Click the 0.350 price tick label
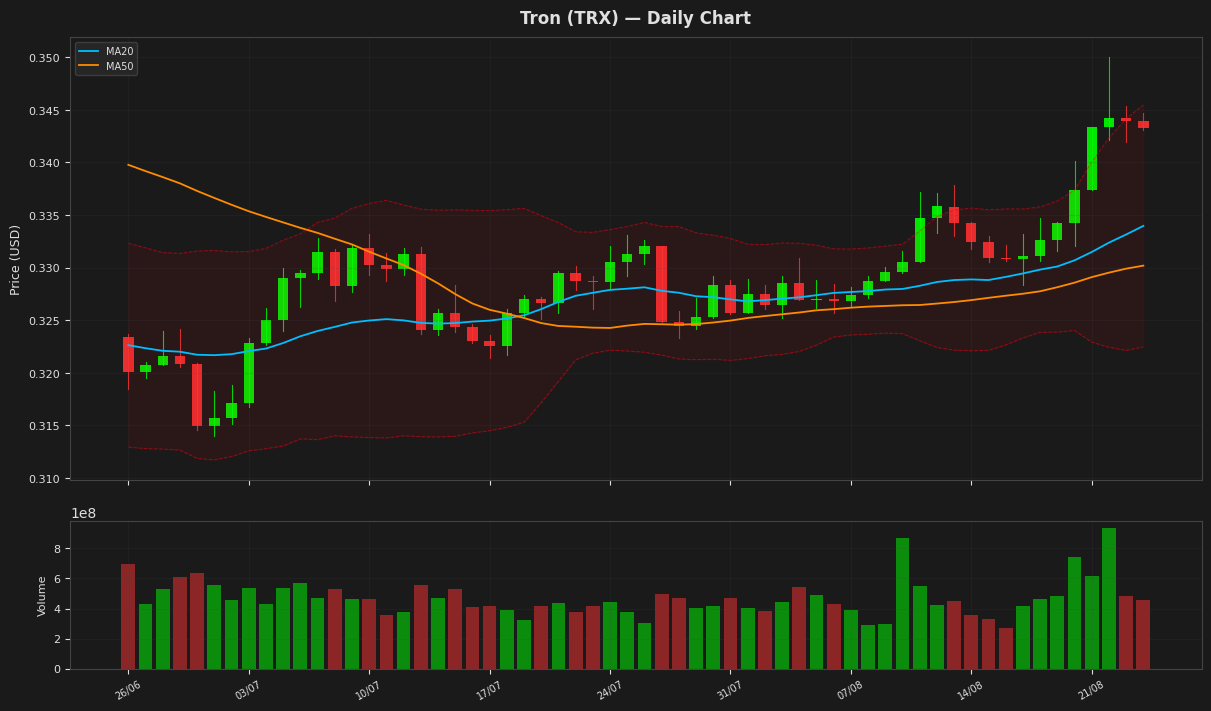The image size is (1211, 711). coord(43,58)
